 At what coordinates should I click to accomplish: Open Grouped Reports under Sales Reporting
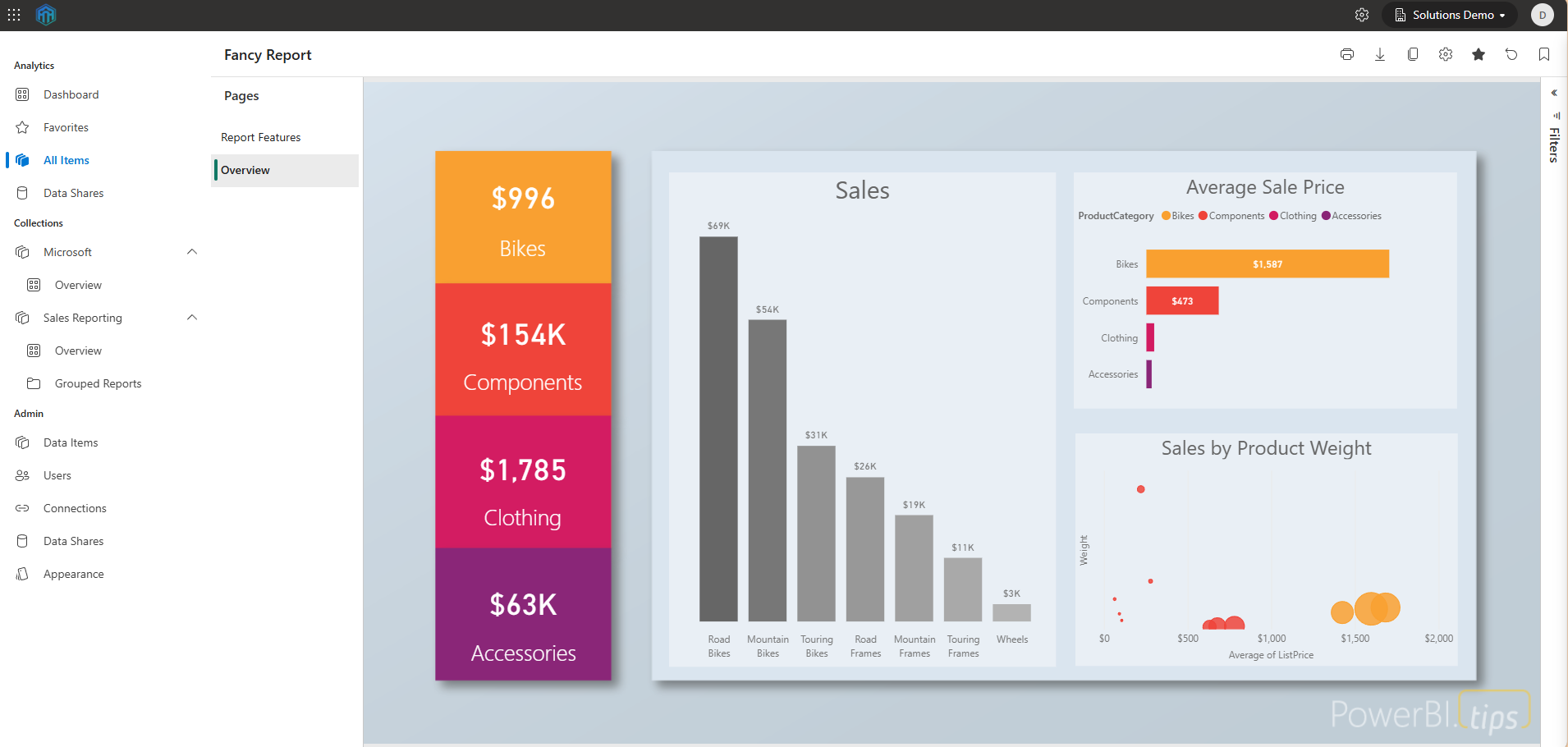(98, 383)
